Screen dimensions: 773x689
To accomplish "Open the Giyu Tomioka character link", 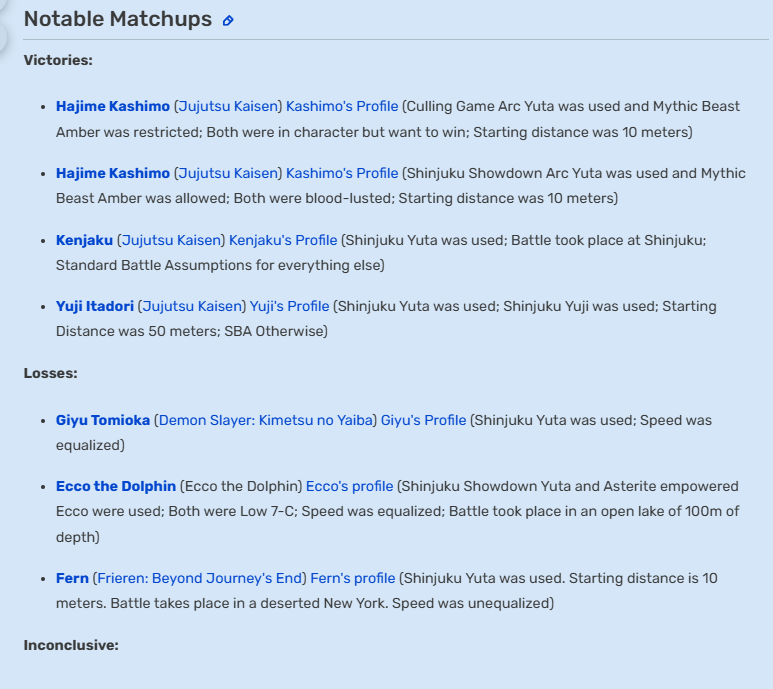I will pos(103,420).
